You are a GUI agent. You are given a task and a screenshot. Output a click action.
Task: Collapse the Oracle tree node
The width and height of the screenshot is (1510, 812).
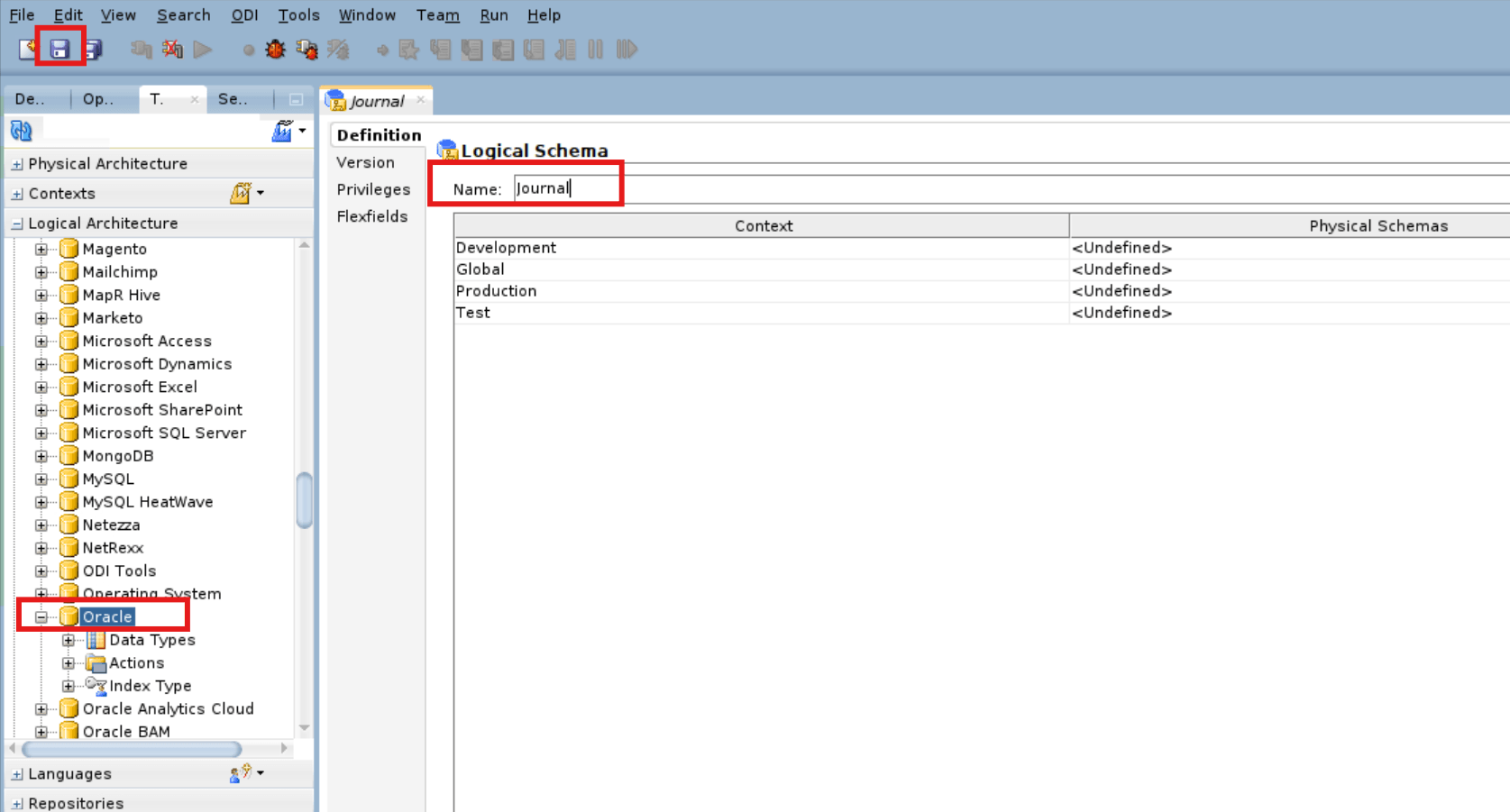[40, 616]
